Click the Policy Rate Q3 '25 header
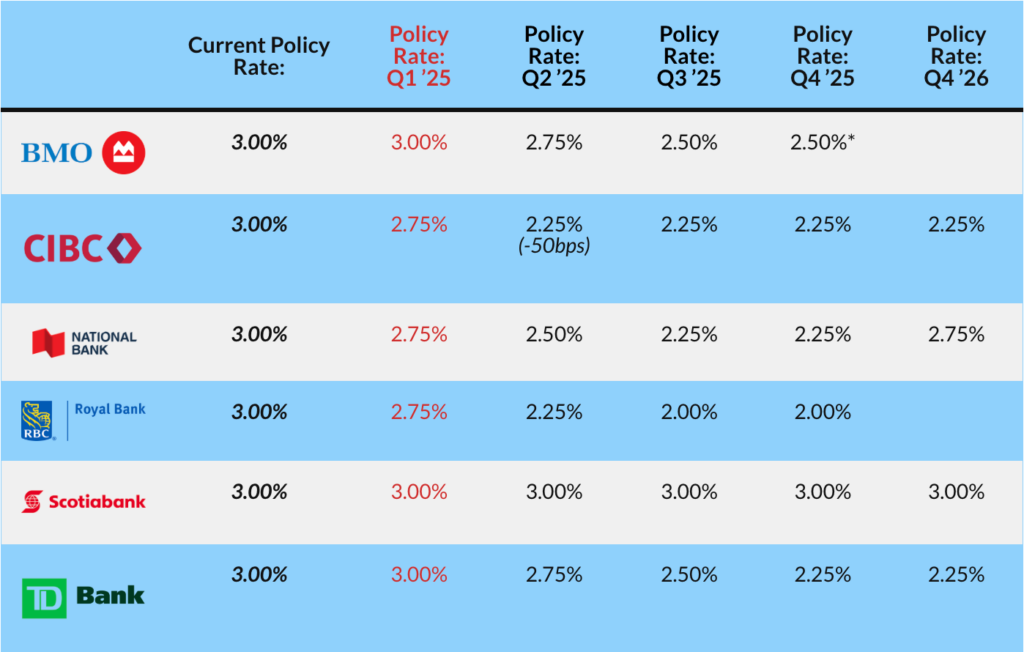1024x652 pixels. [x=689, y=55]
